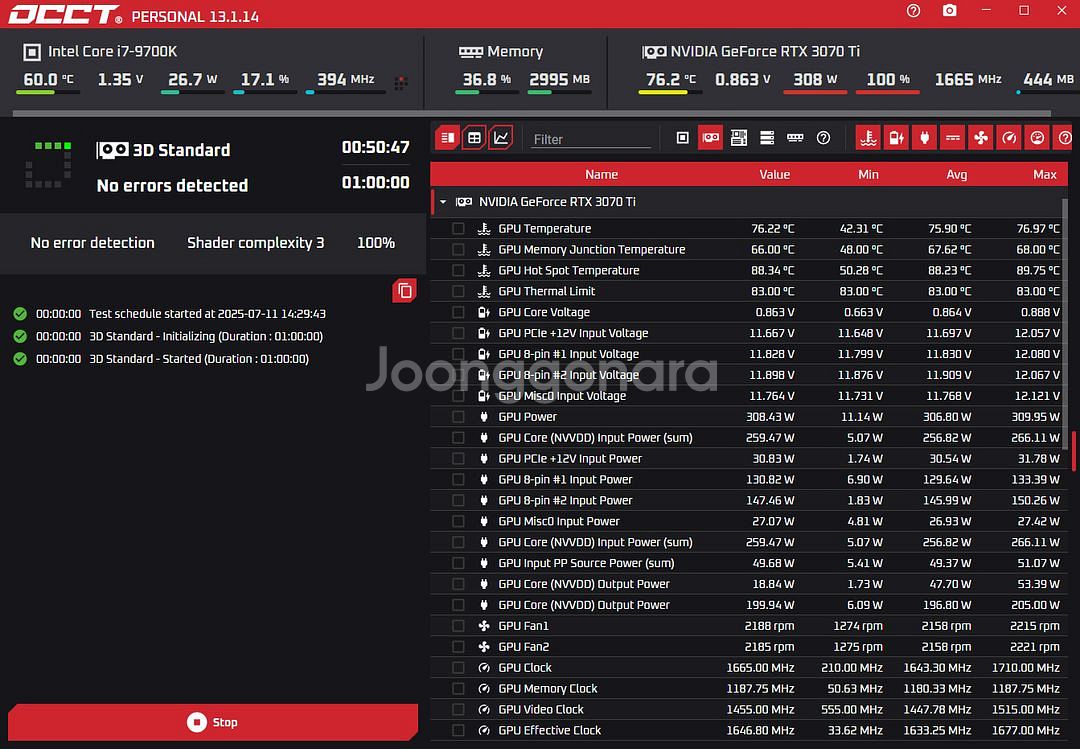Sort the table by Value column
Image resolution: width=1080 pixels, height=749 pixels.
(x=774, y=175)
